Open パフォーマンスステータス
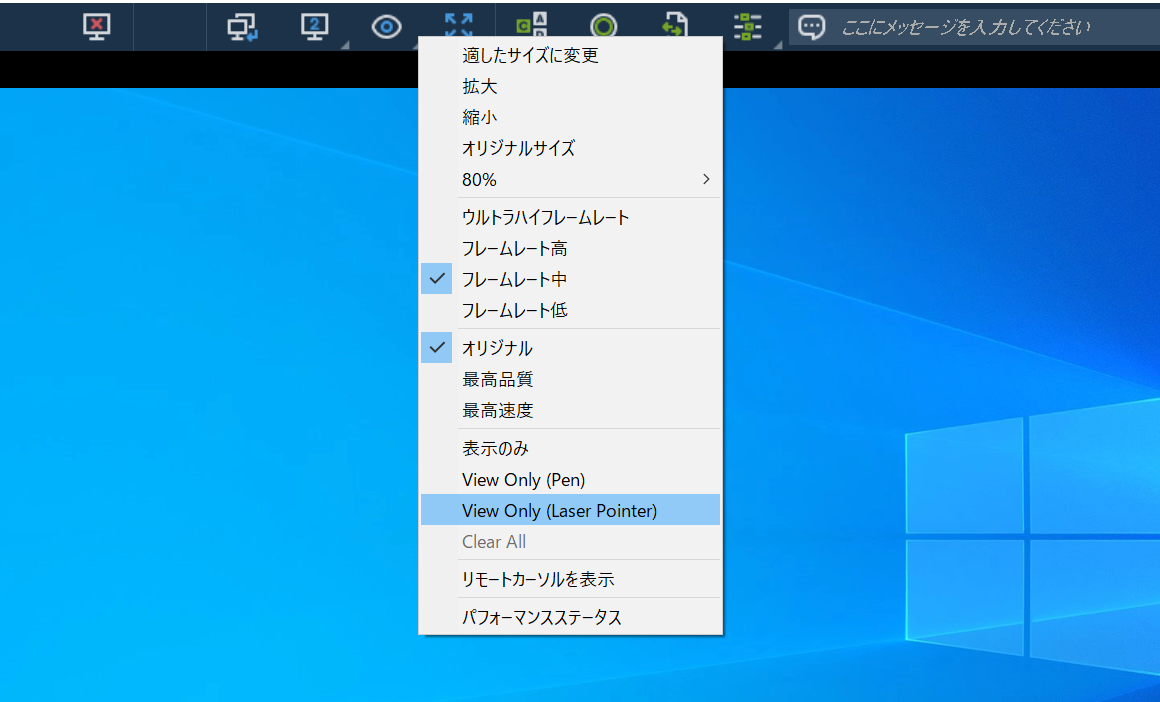This screenshot has height=702, width=1160. tap(570, 617)
